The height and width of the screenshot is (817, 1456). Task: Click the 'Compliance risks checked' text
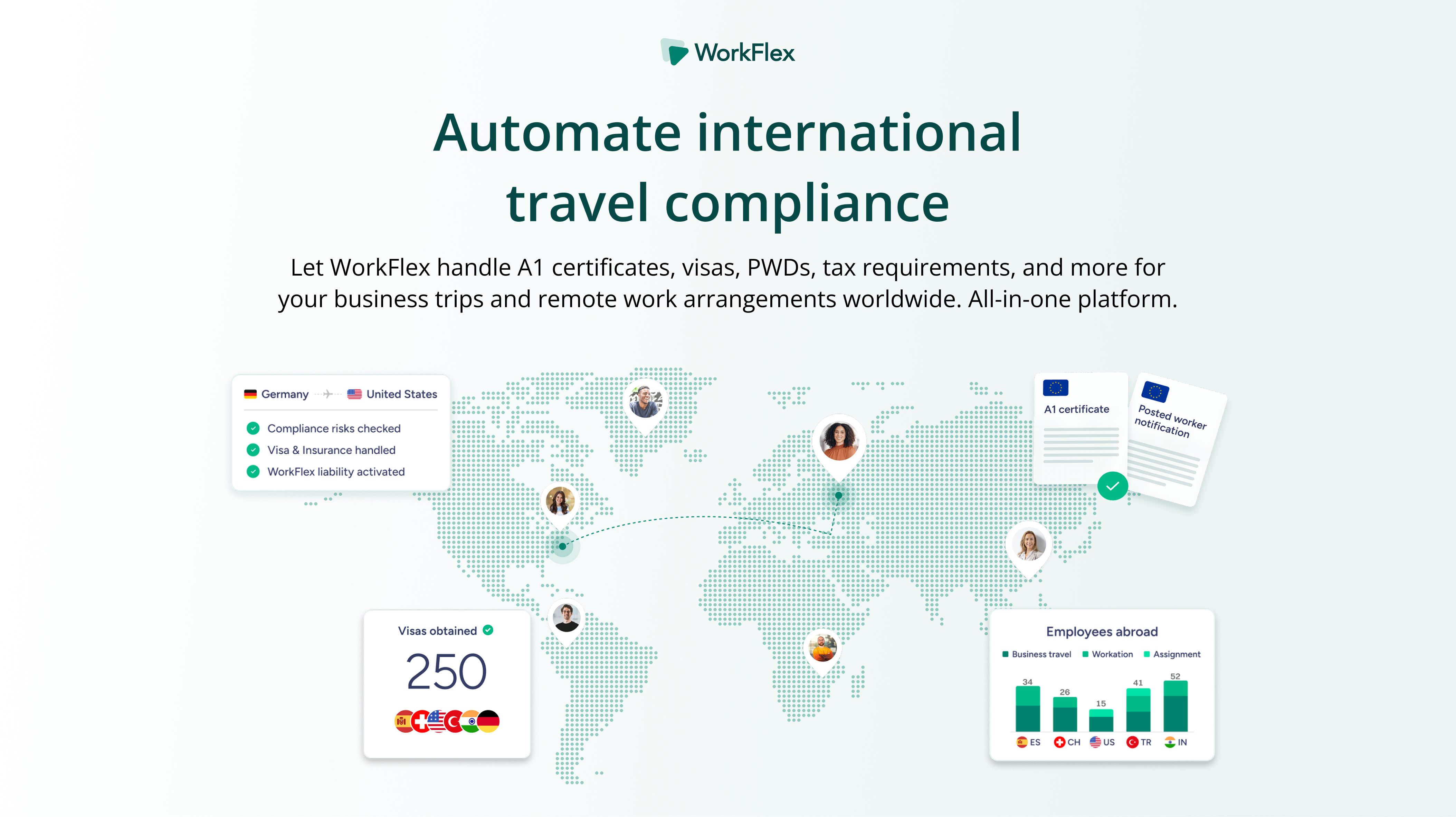pos(333,428)
